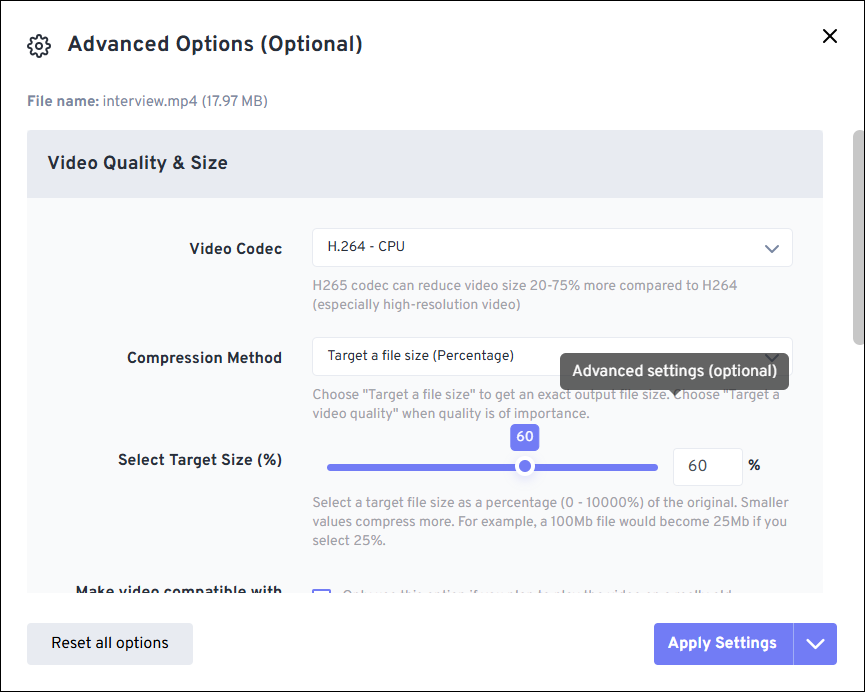Image resolution: width=865 pixels, height=692 pixels.
Task: Click the gear icon beside Advanced Options
Action: (38, 45)
